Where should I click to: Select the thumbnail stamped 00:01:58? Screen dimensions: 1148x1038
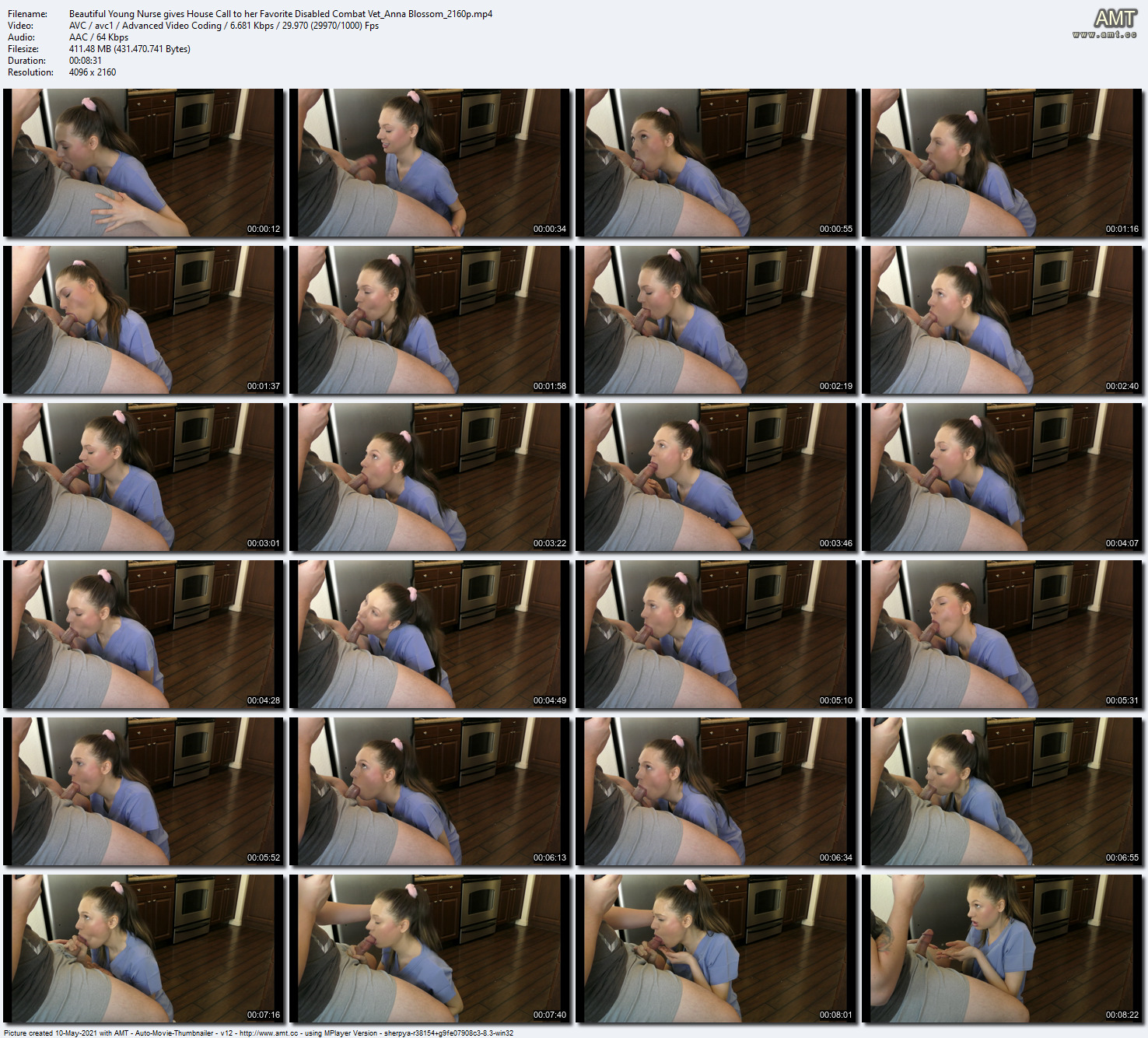pyautogui.click(x=429, y=319)
